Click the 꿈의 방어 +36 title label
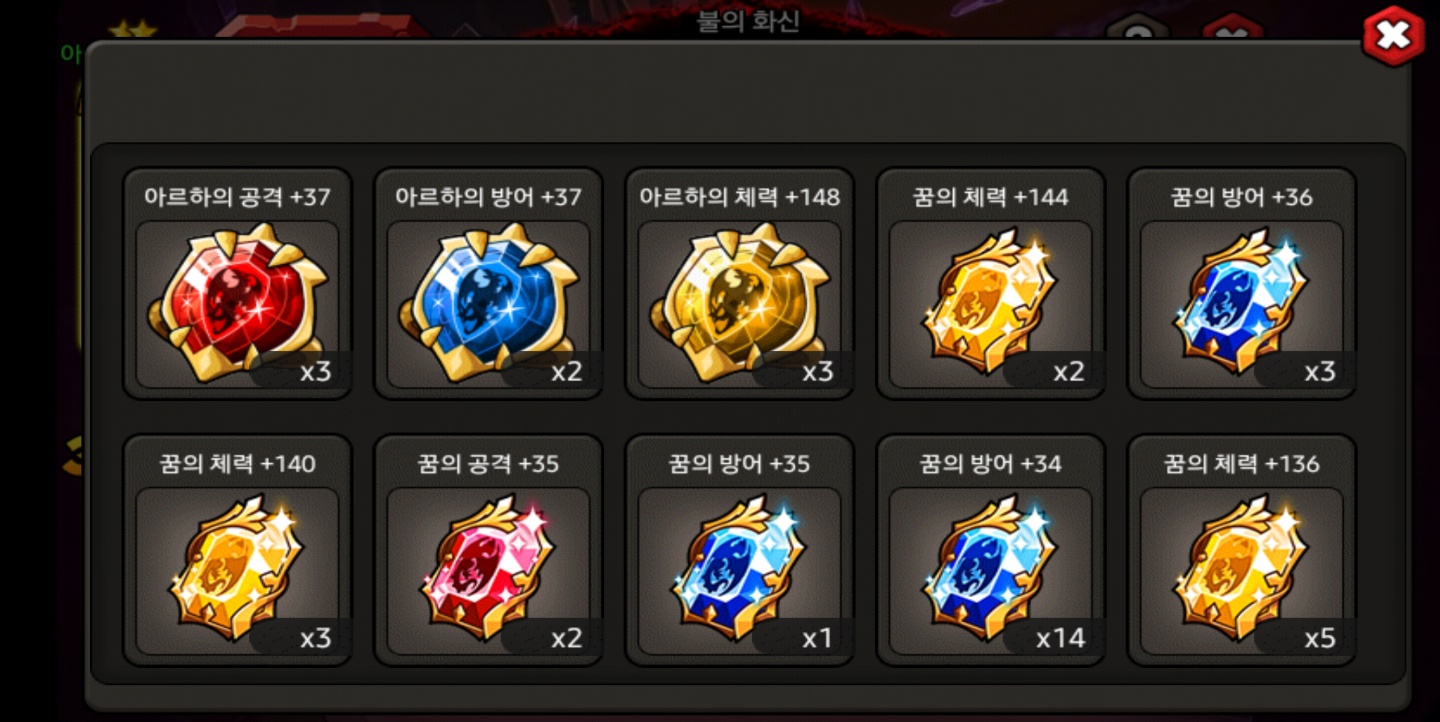1440x722 pixels. pos(1241,197)
